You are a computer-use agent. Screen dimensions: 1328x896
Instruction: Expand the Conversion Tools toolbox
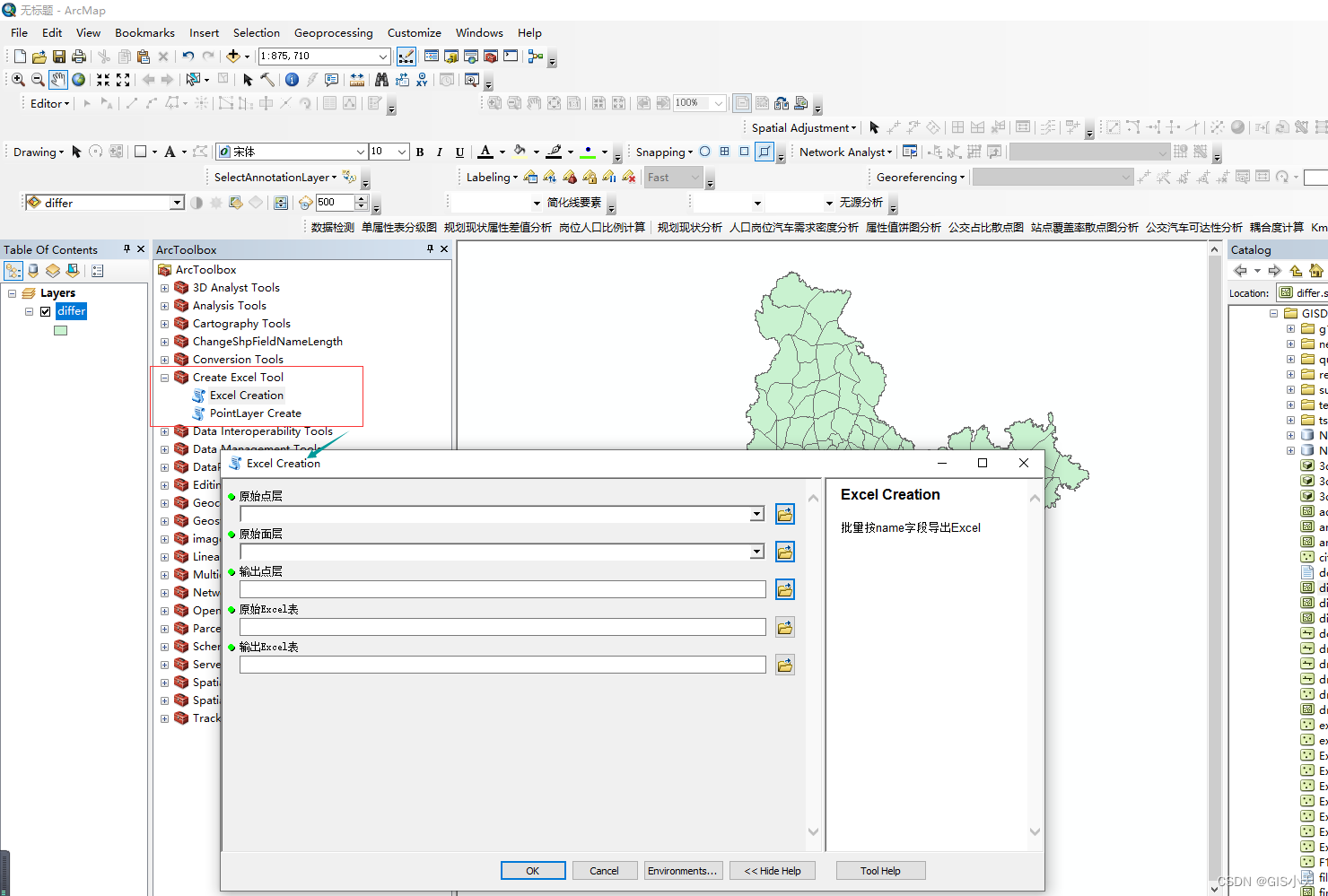[164, 359]
